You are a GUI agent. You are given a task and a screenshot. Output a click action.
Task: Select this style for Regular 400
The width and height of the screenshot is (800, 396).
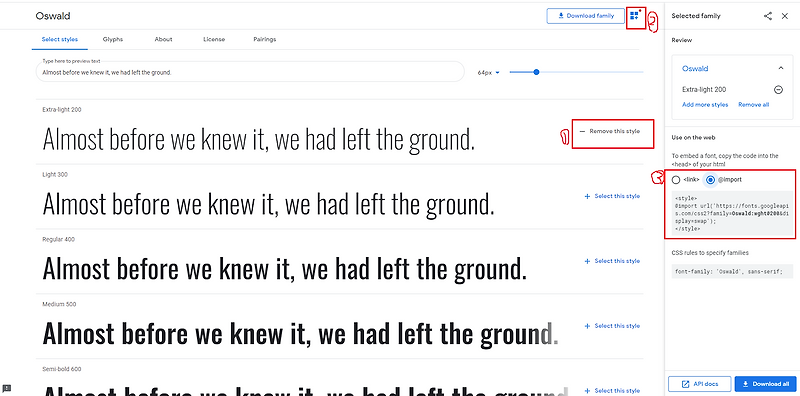[612, 261]
